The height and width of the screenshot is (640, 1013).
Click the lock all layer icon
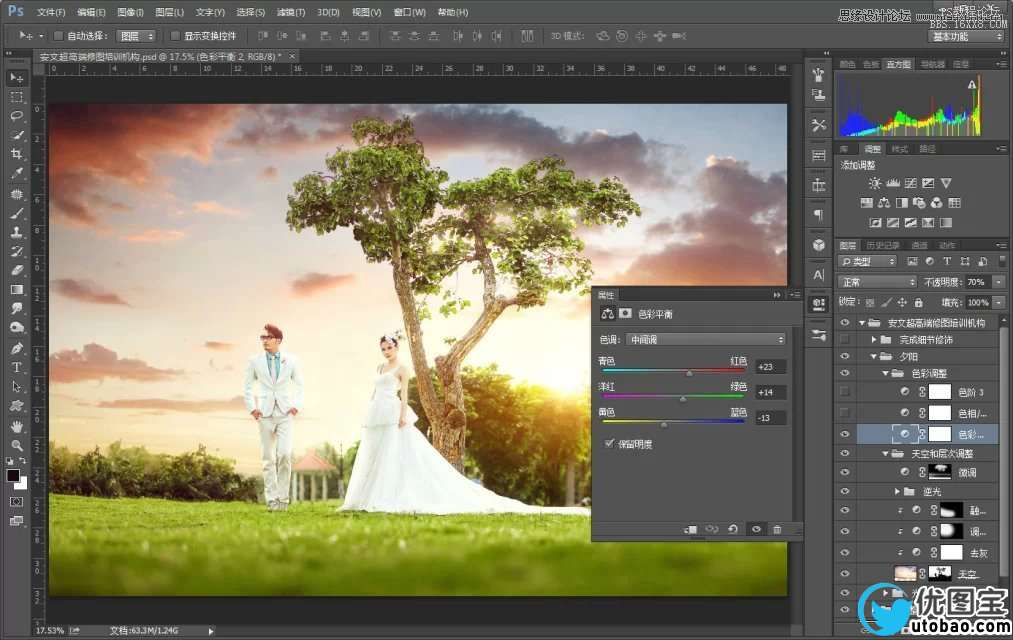click(918, 302)
